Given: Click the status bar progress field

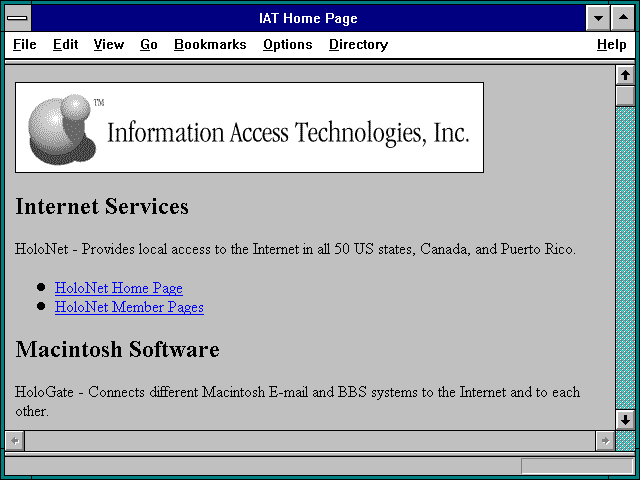Looking at the screenshot, I should coord(577,466).
